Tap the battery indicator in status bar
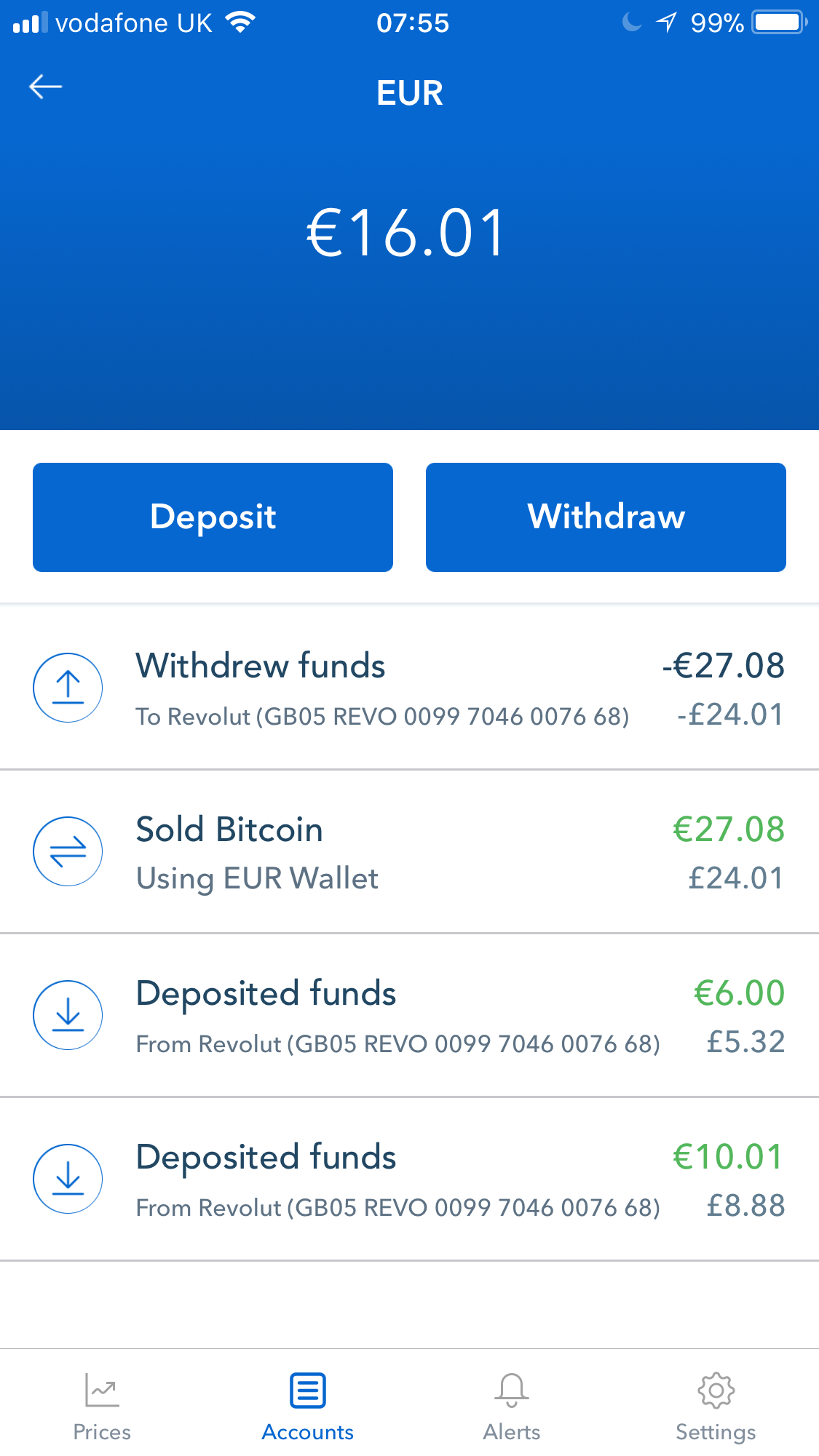 779,23
